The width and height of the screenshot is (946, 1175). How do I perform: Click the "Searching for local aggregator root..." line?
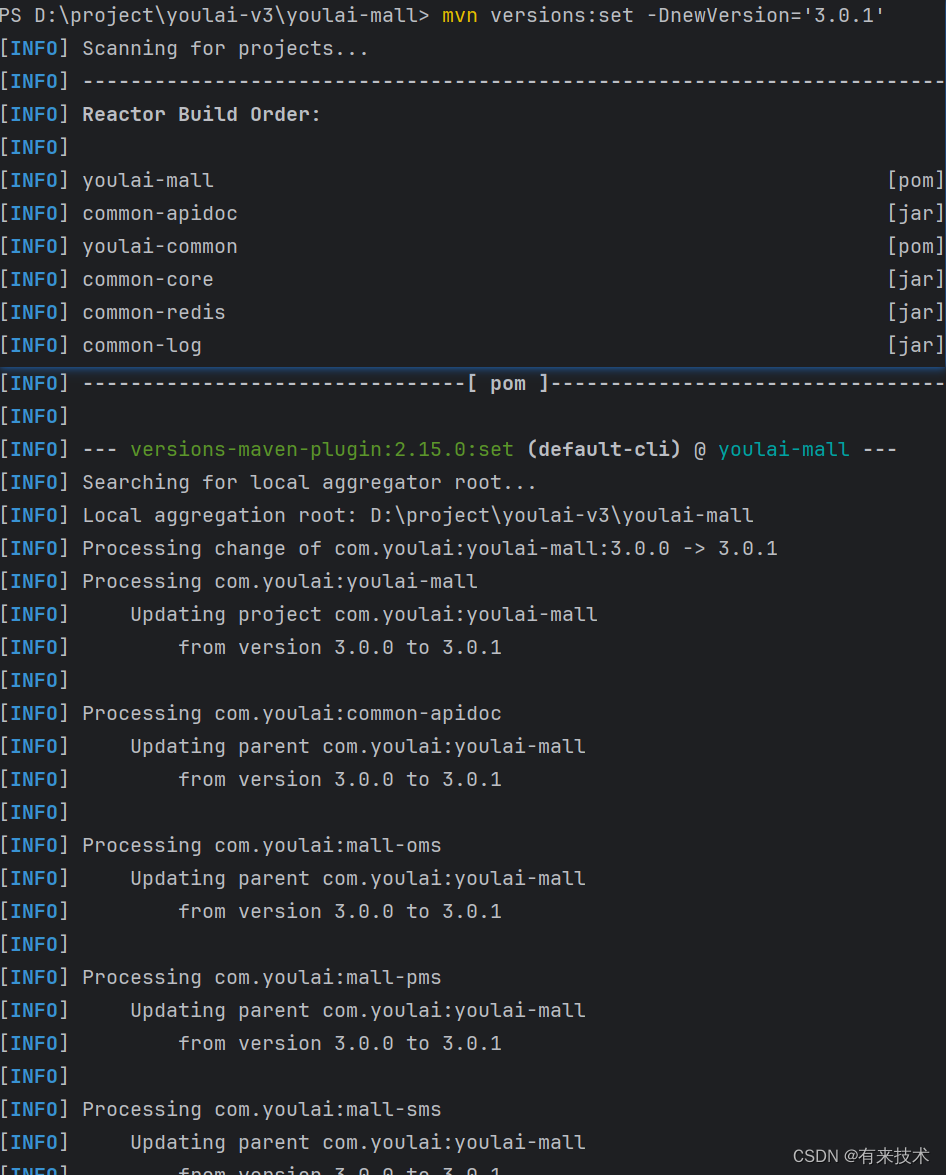pos(309,482)
